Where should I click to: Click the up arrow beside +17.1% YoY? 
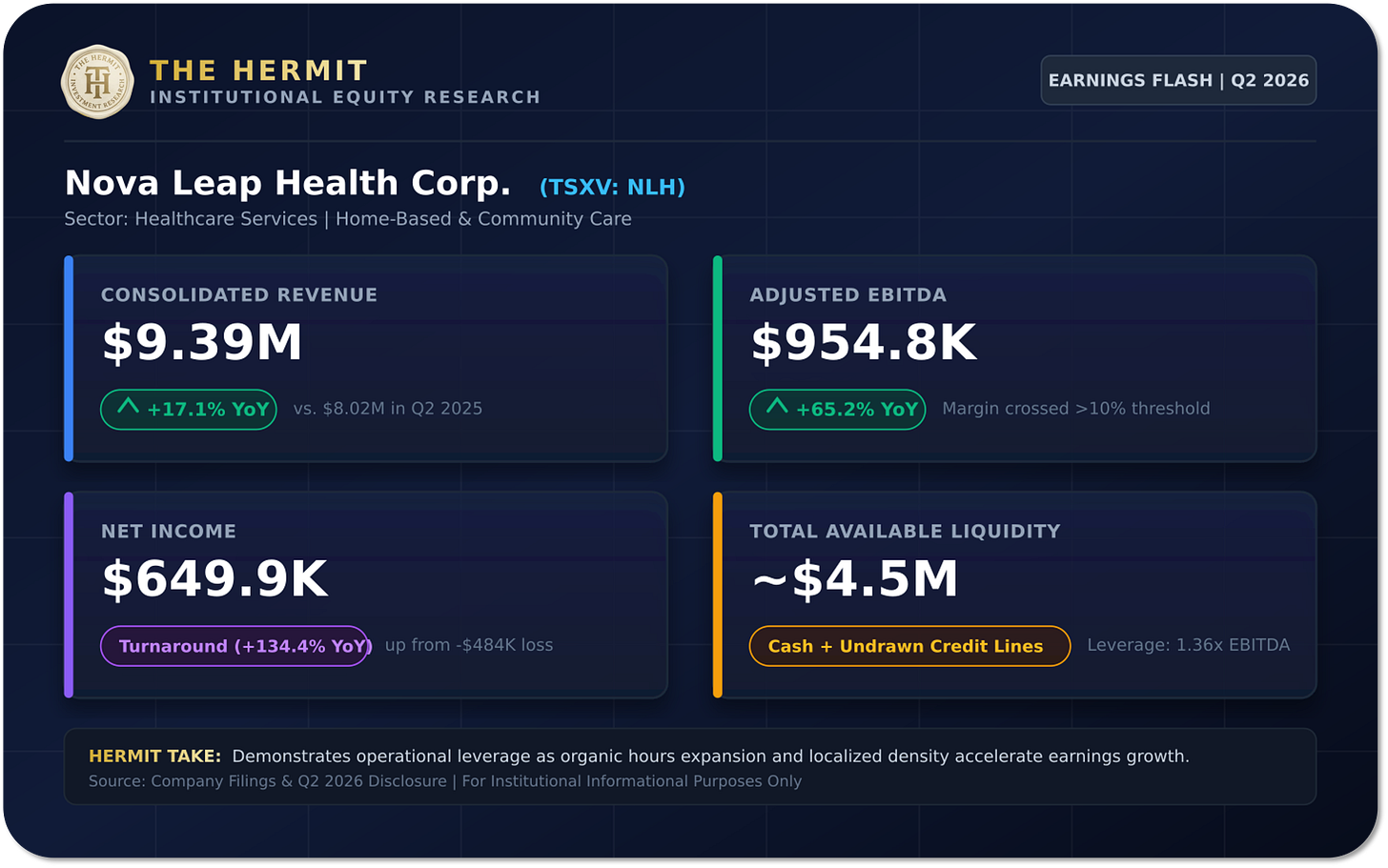tap(128, 407)
